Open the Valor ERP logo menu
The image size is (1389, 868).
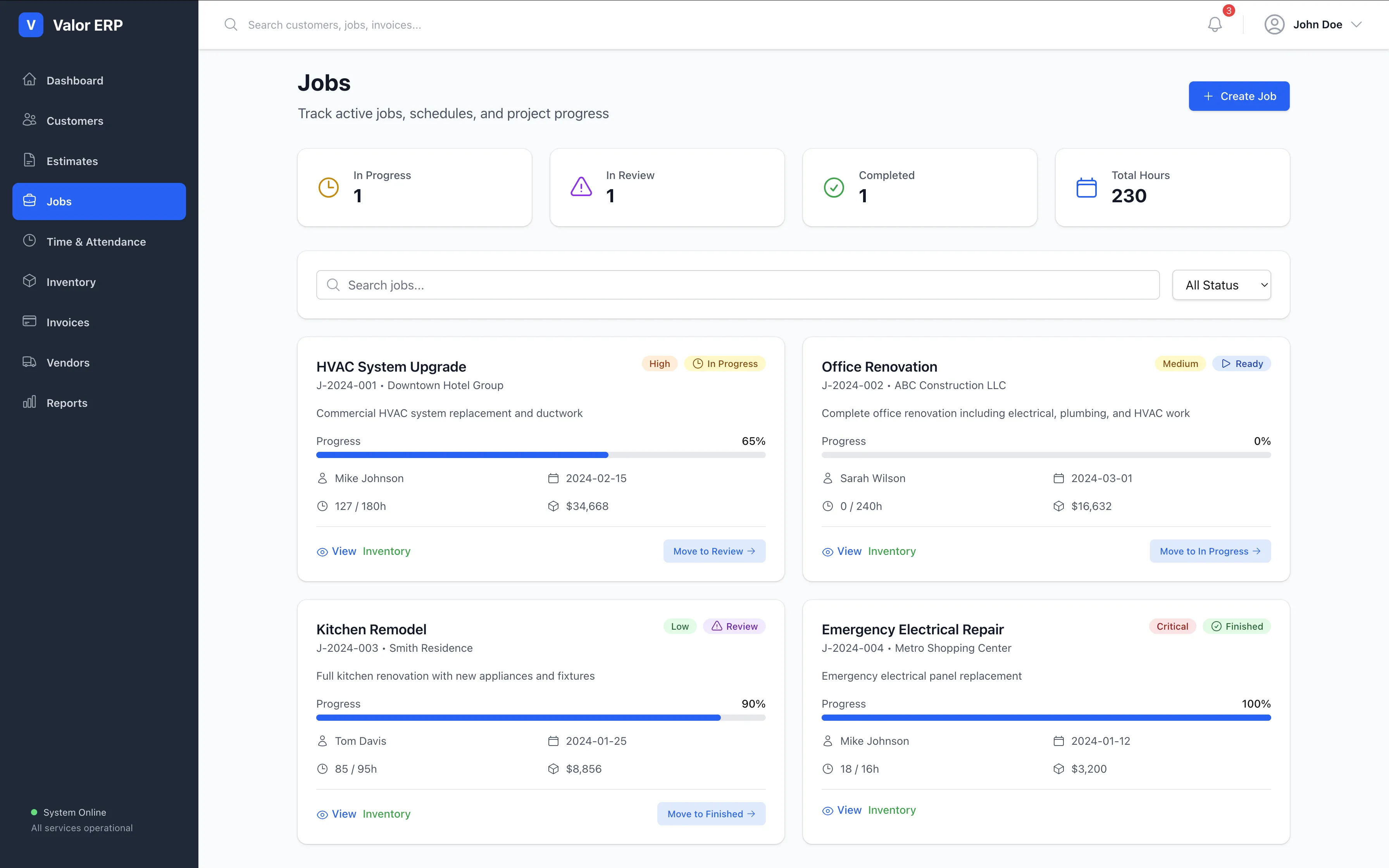click(71, 25)
